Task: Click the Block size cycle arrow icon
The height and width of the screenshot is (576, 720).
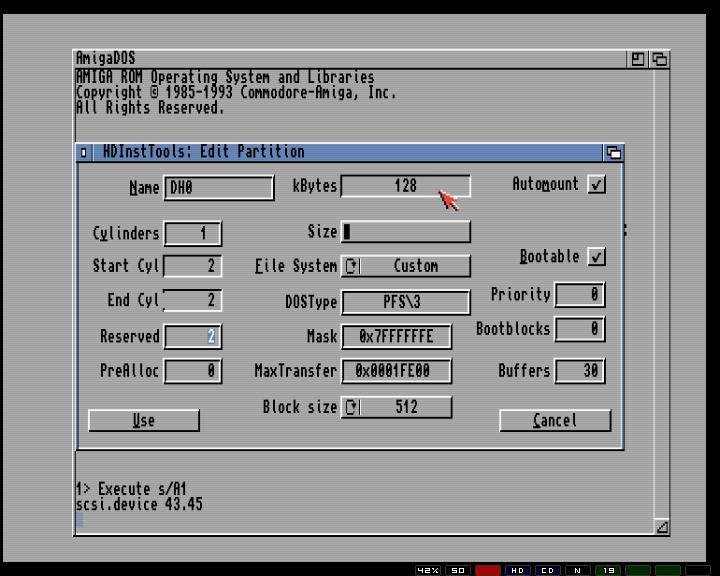Action: point(352,407)
